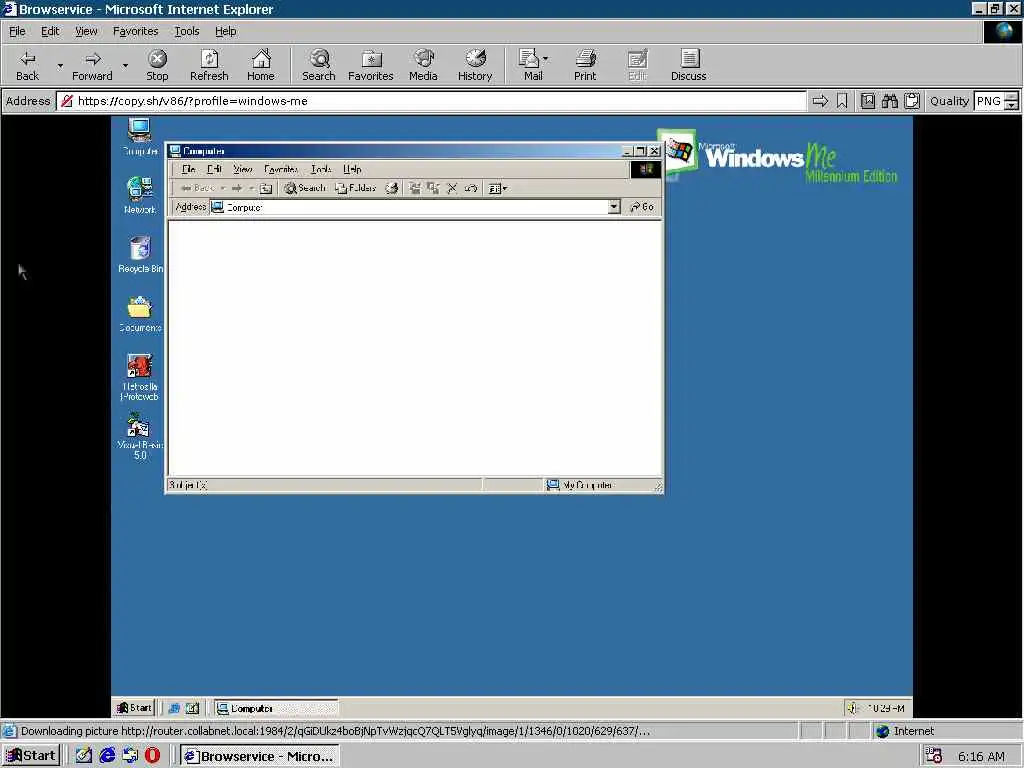Select the Visual Basic 5.0 desktop icon
The height and width of the screenshot is (768, 1024).
(139, 436)
